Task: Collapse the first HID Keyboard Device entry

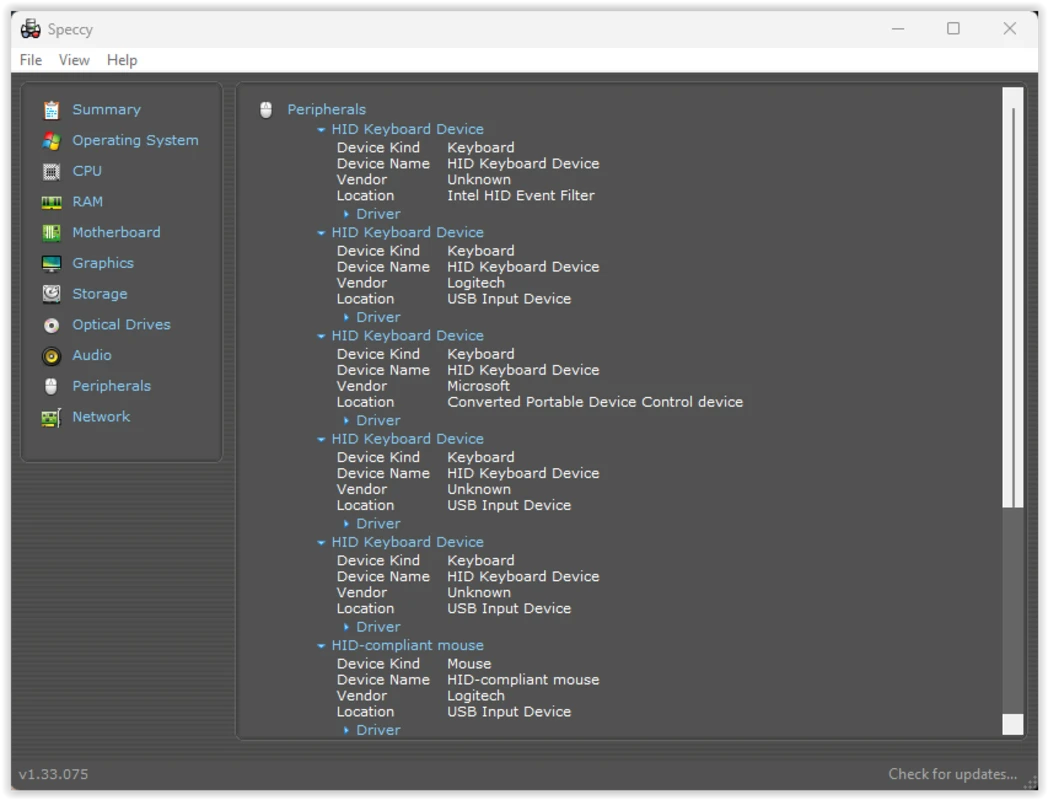Action: [322, 128]
